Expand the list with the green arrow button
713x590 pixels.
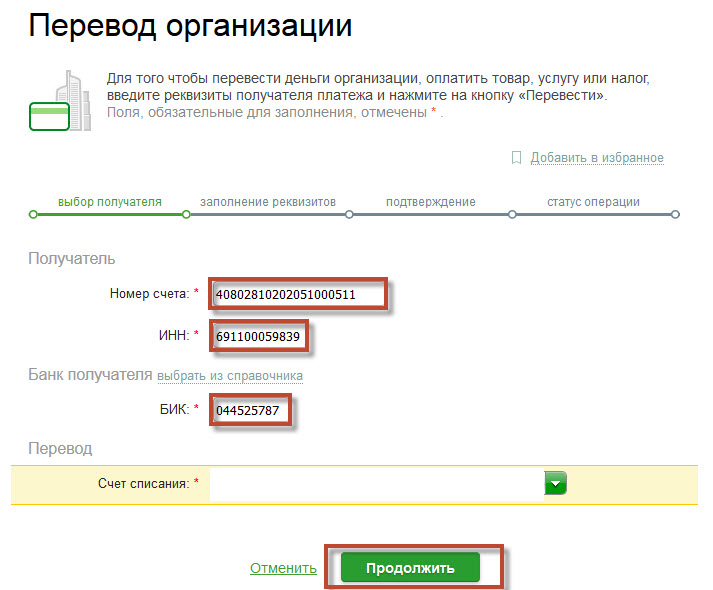pyautogui.click(x=556, y=484)
